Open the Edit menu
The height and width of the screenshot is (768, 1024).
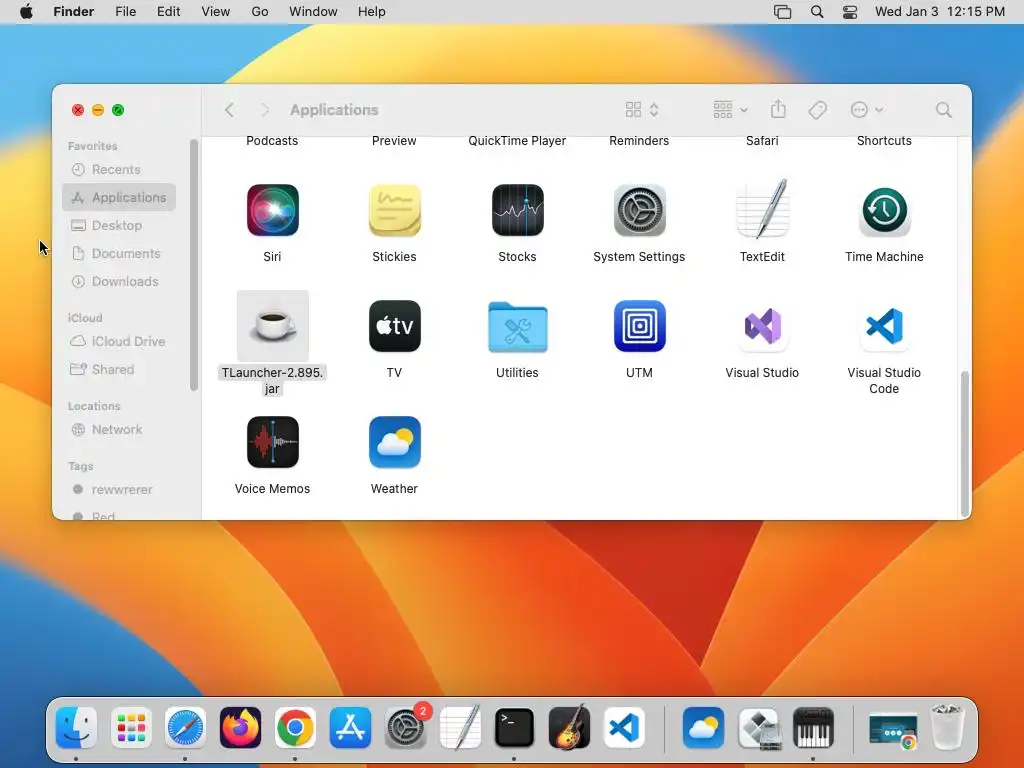[x=168, y=12]
